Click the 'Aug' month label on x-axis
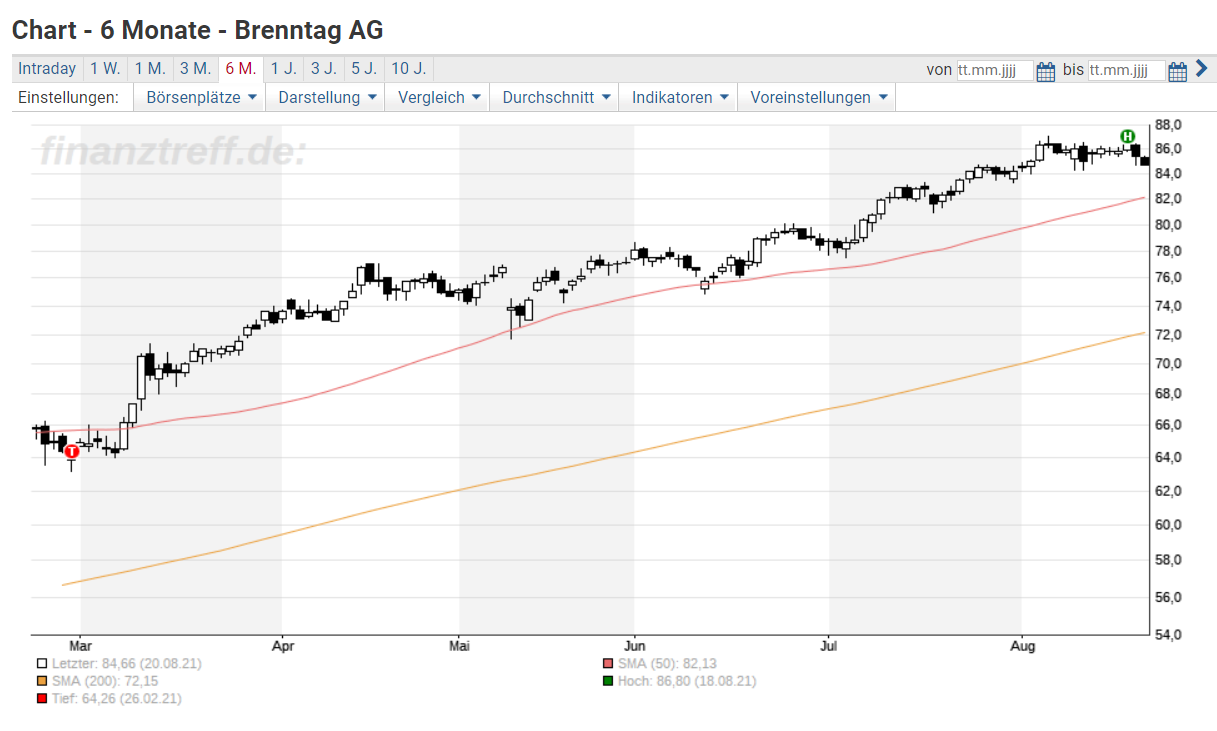The image size is (1217, 731). tap(1021, 646)
